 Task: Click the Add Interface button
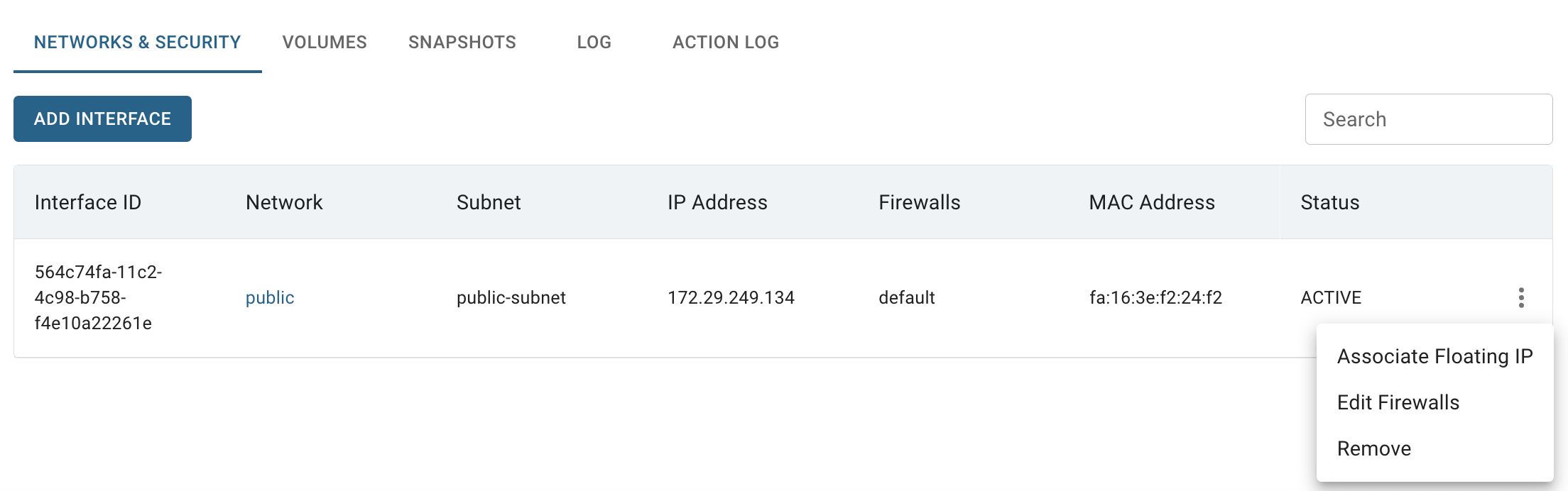[102, 118]
